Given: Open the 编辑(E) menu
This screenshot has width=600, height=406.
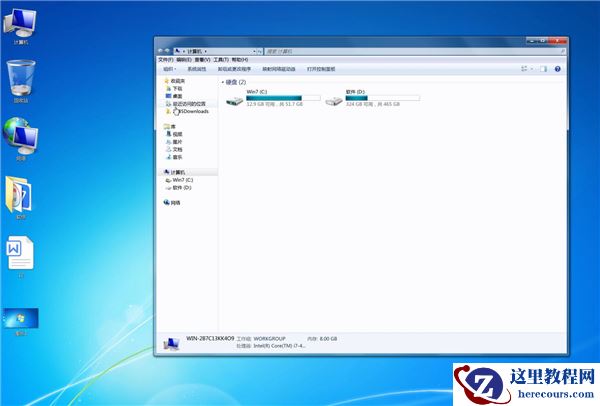Looking at the screenshot, I should [184, 60].
